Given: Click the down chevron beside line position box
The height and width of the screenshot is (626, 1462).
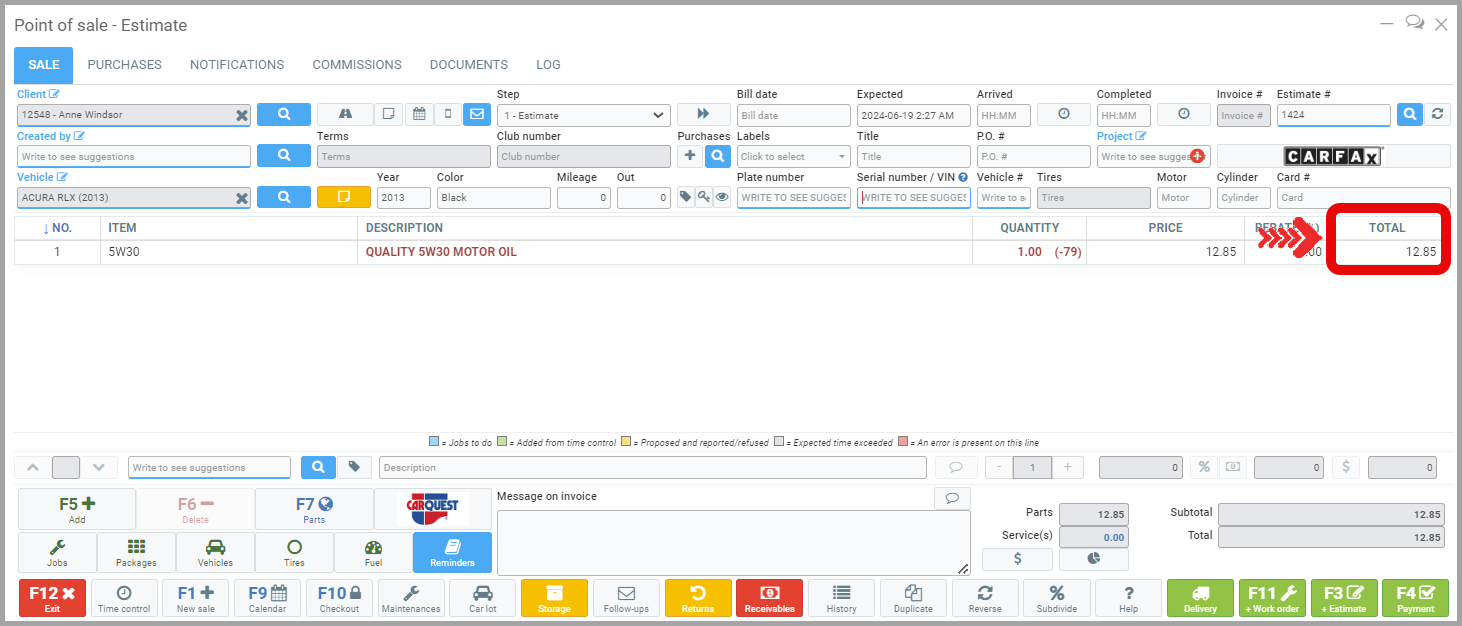Looking at the screenshot, I should pyautogui.click(x=97, y=467).
